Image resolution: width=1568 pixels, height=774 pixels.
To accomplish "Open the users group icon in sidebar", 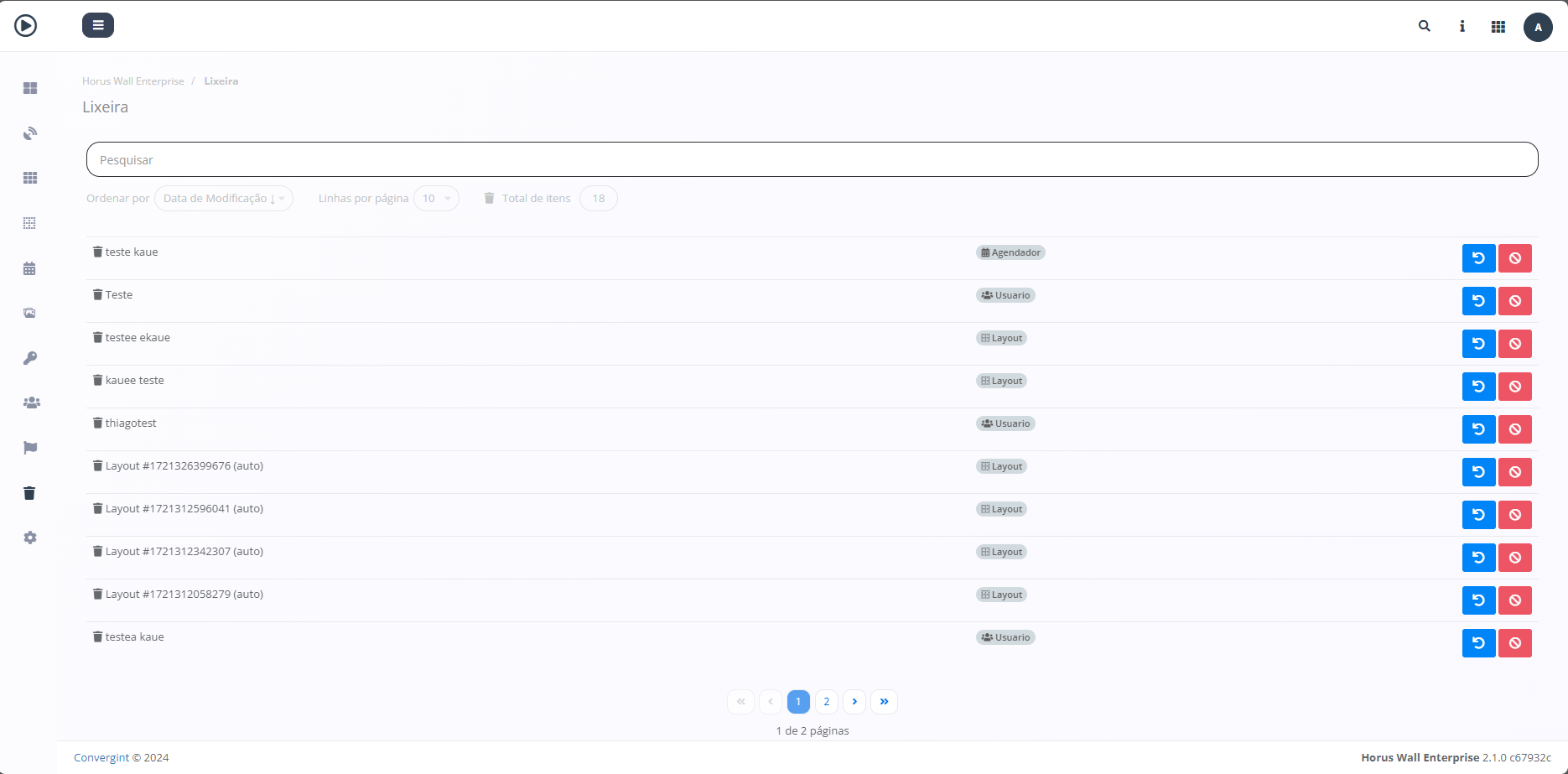I will [x=31, y=403].
